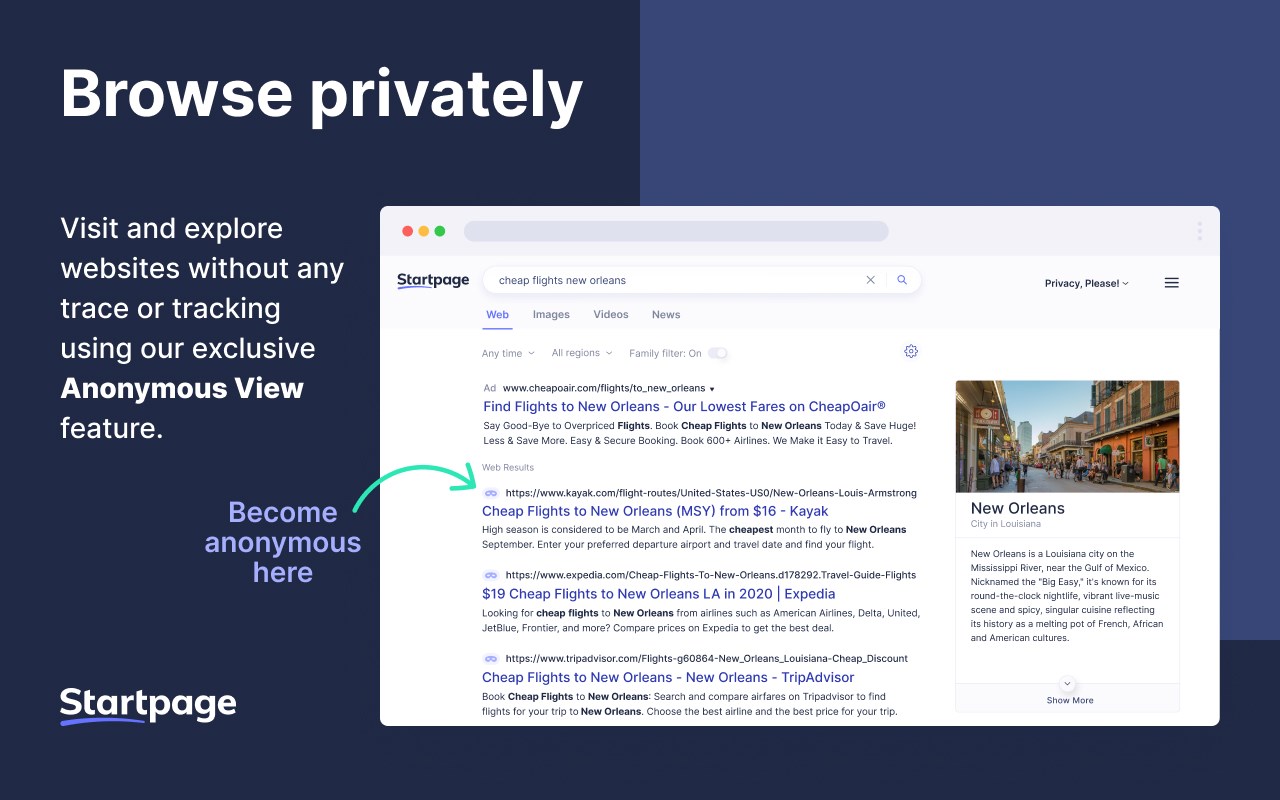This screenshot has width=1280, height=800.
Task: Expand the All regions dropdown
Action: (x=580, y=353)
